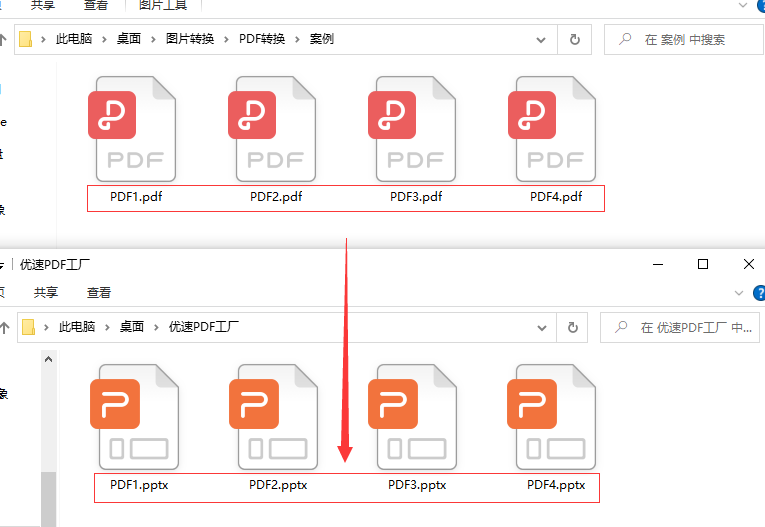Screen dimensions: 765x527
Task: Click the PDF4.pptx file name
Action: (x=556, y=485)
